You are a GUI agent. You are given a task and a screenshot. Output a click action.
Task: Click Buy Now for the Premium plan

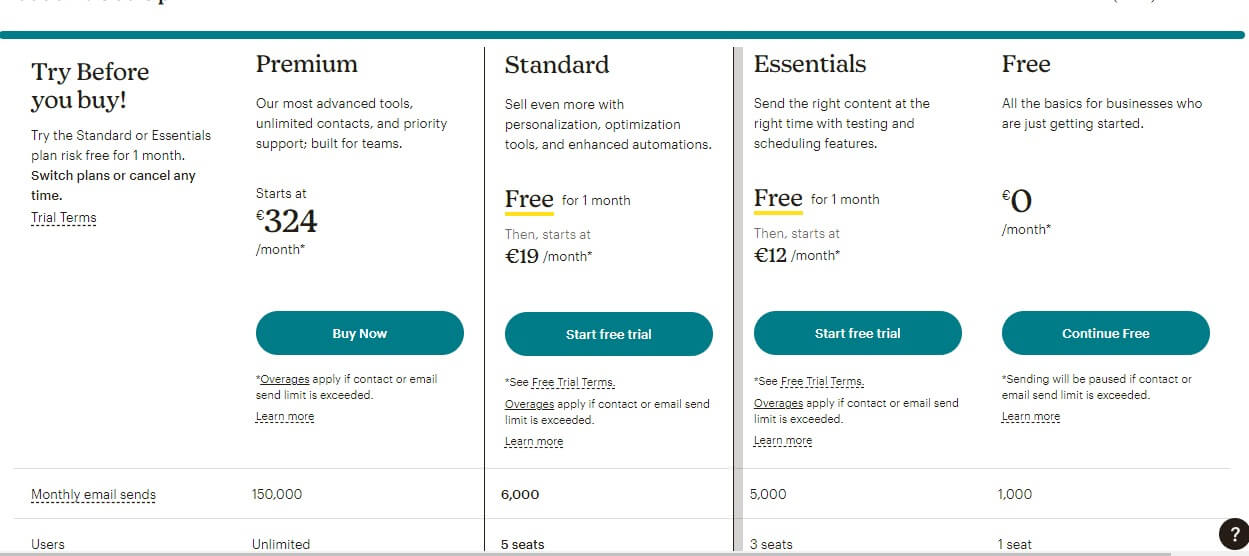pyautogui.click(x=359, y=333)
